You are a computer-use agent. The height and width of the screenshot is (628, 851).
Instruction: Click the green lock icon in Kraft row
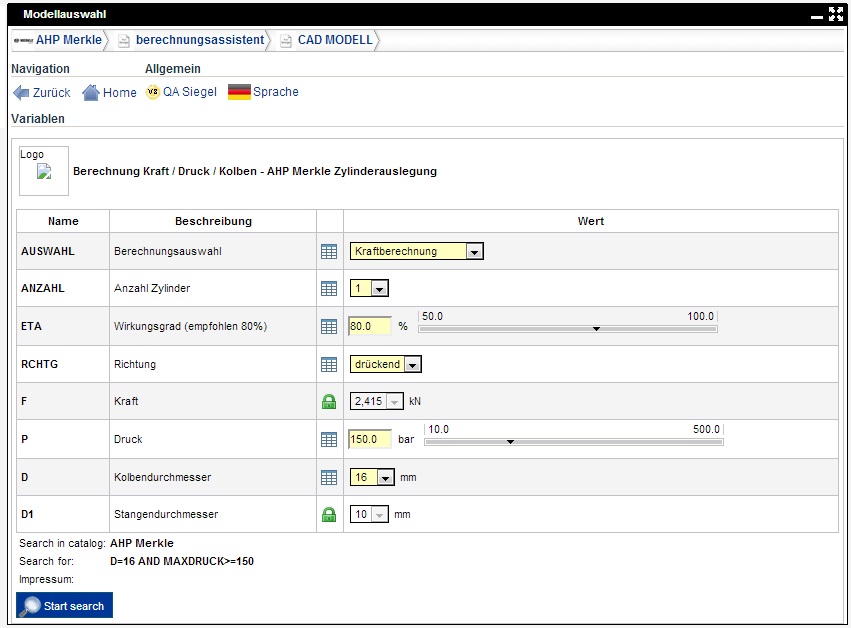329,401
